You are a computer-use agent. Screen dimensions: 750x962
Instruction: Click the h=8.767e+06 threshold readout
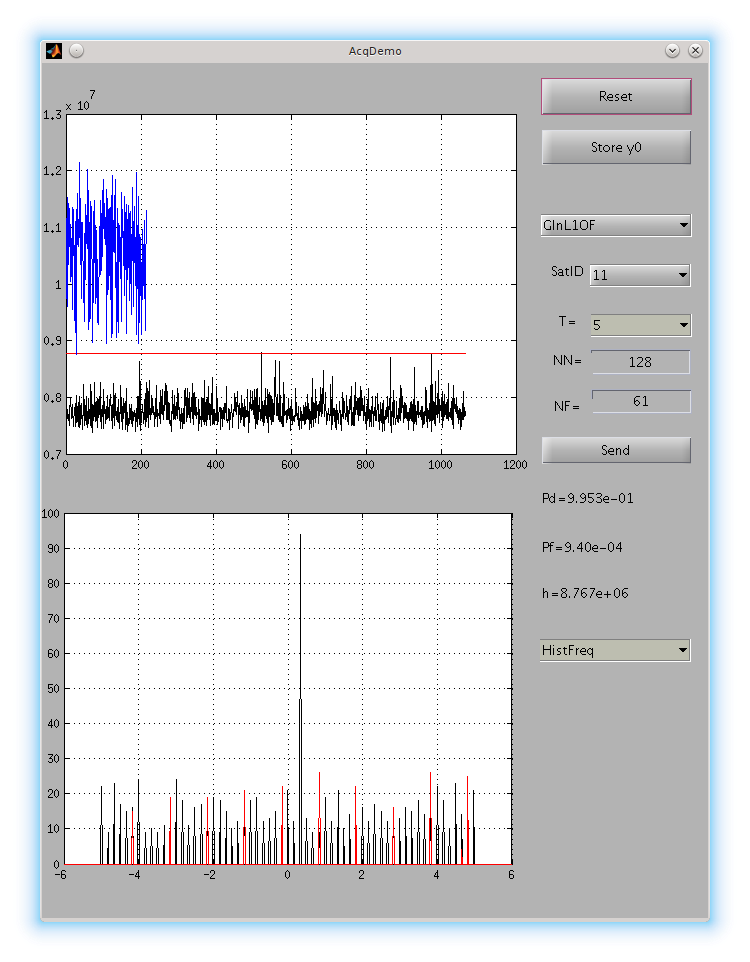tap(585, 593)
